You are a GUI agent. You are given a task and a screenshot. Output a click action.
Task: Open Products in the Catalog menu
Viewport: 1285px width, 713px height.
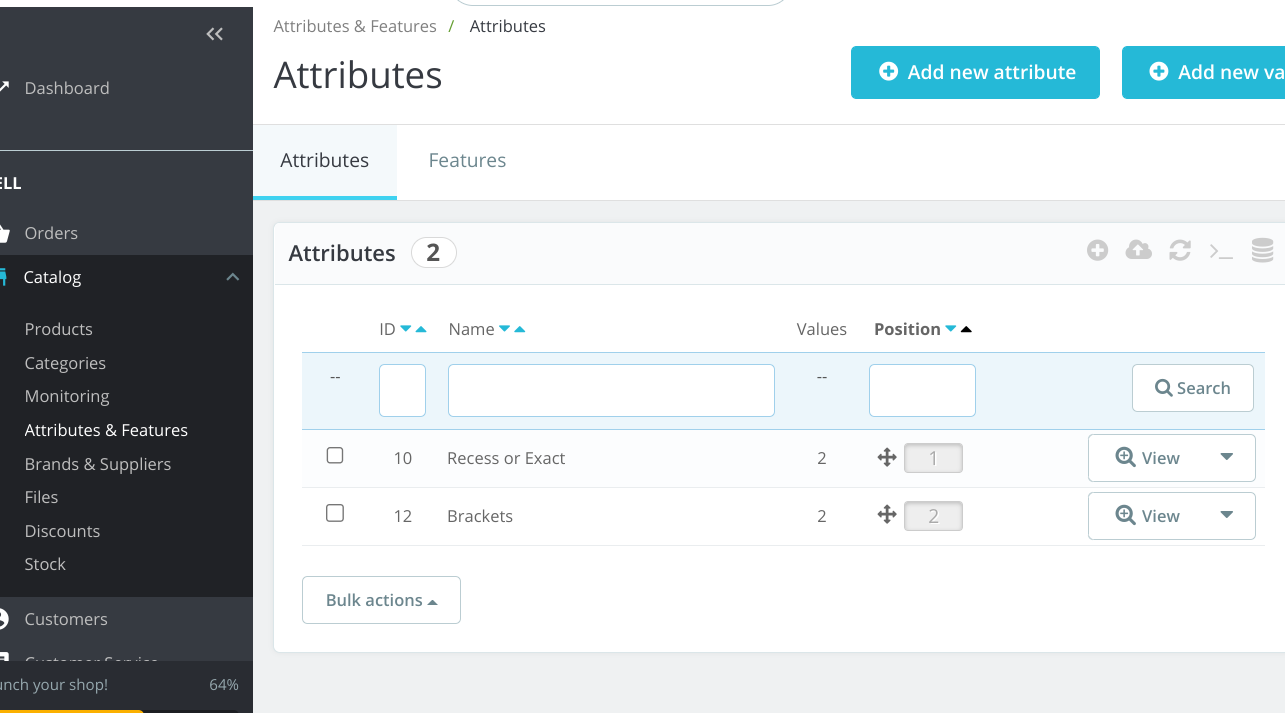click(x=58, y=329)
